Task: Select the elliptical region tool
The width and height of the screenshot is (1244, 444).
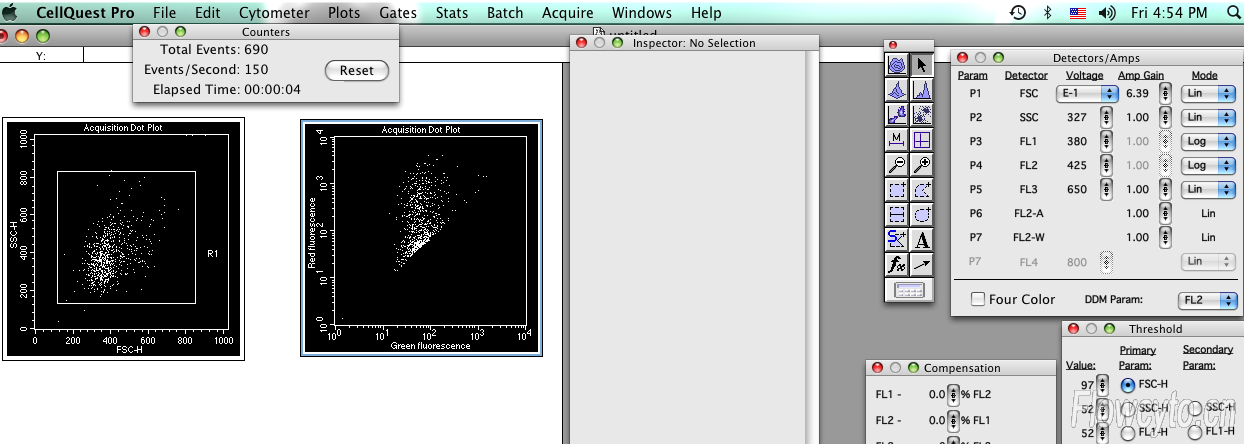Action: (x=922, y=214)
